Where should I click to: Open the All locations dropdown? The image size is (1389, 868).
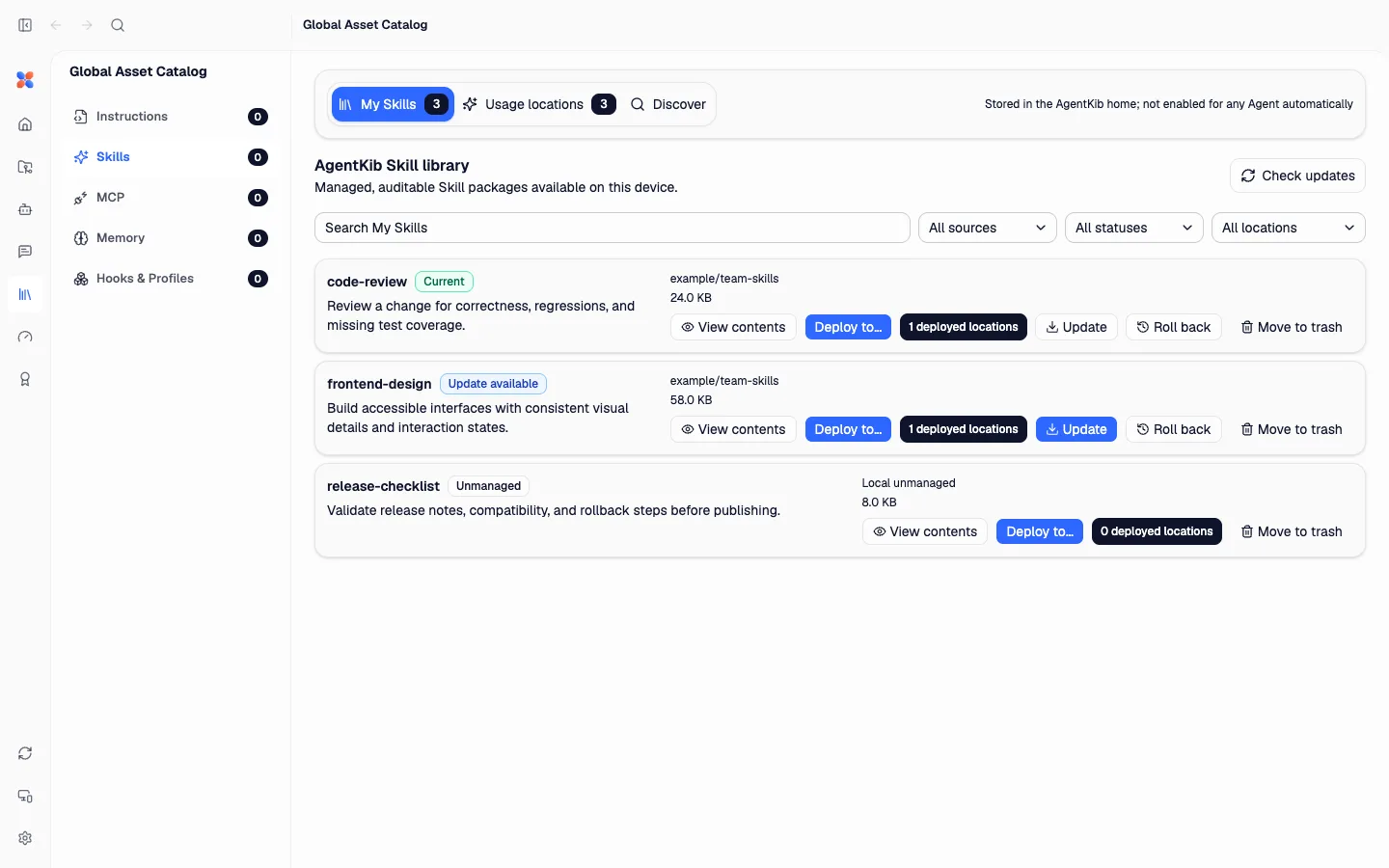tap(1289, 228)
